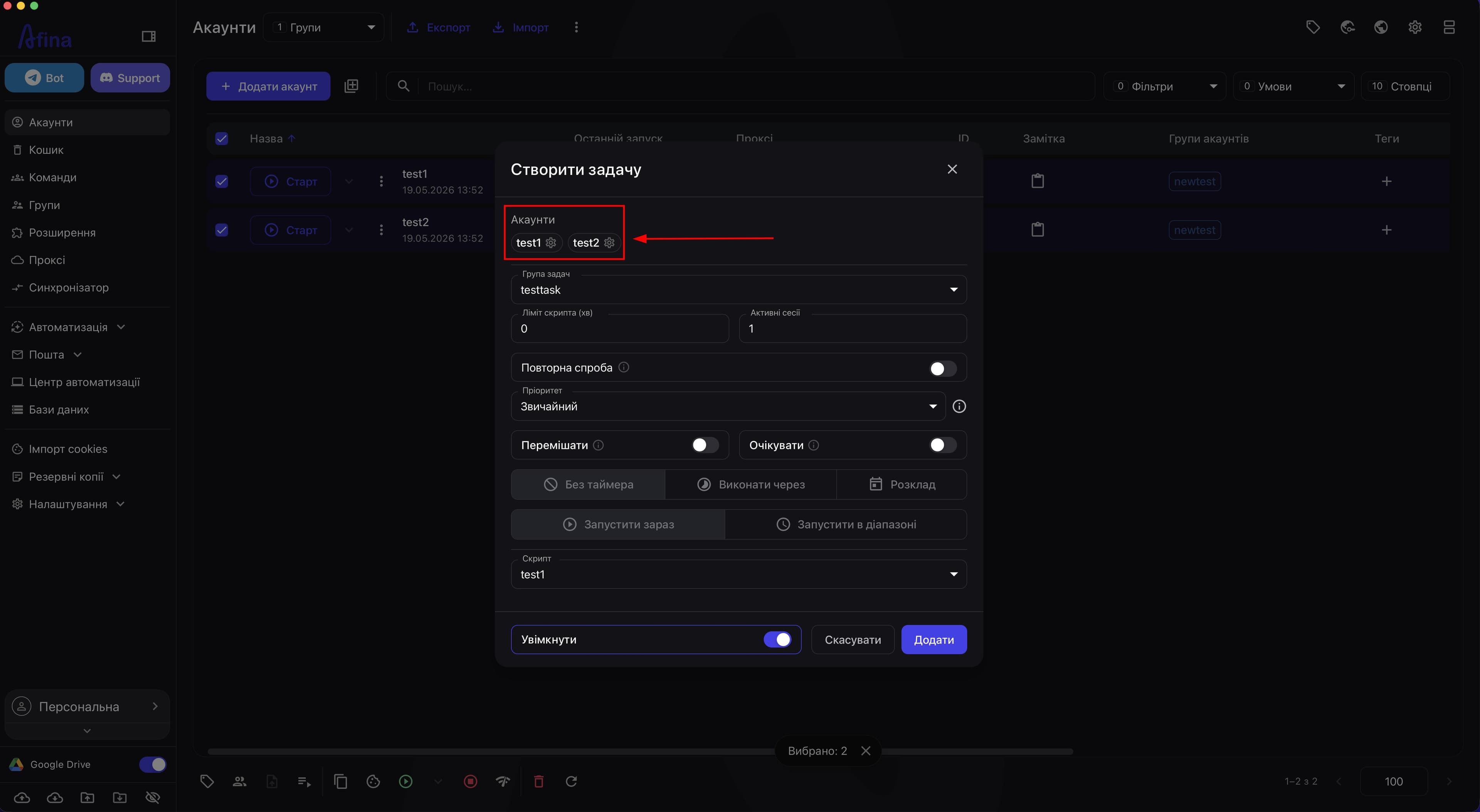Viewport: 1480px width, 812px height.
Task: Click the gear icon on test1 account chip
Action: [x=551, y=243]
